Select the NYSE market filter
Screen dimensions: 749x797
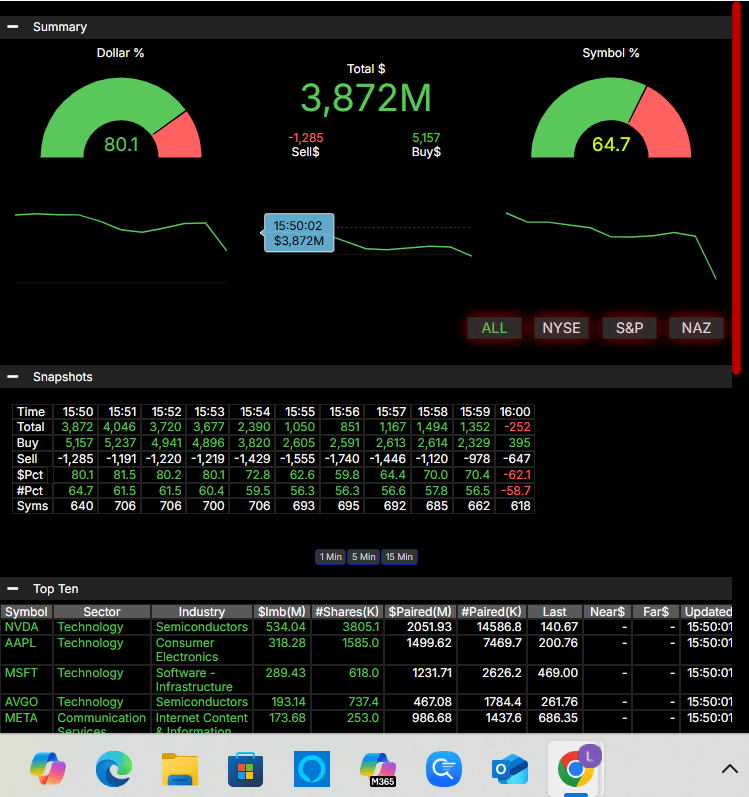[561, 328]
